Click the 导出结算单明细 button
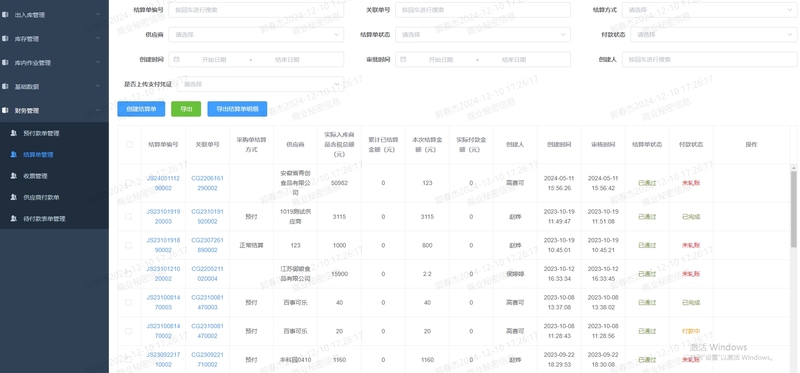Image resolution: width=800 pixels, height=373 pixels. point(237,109)
